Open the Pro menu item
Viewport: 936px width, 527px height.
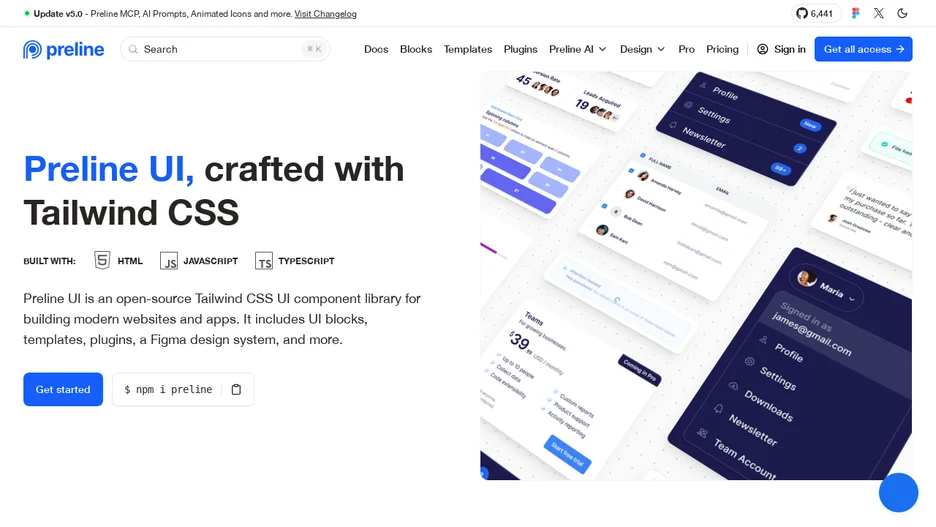[x=686, y=49]
